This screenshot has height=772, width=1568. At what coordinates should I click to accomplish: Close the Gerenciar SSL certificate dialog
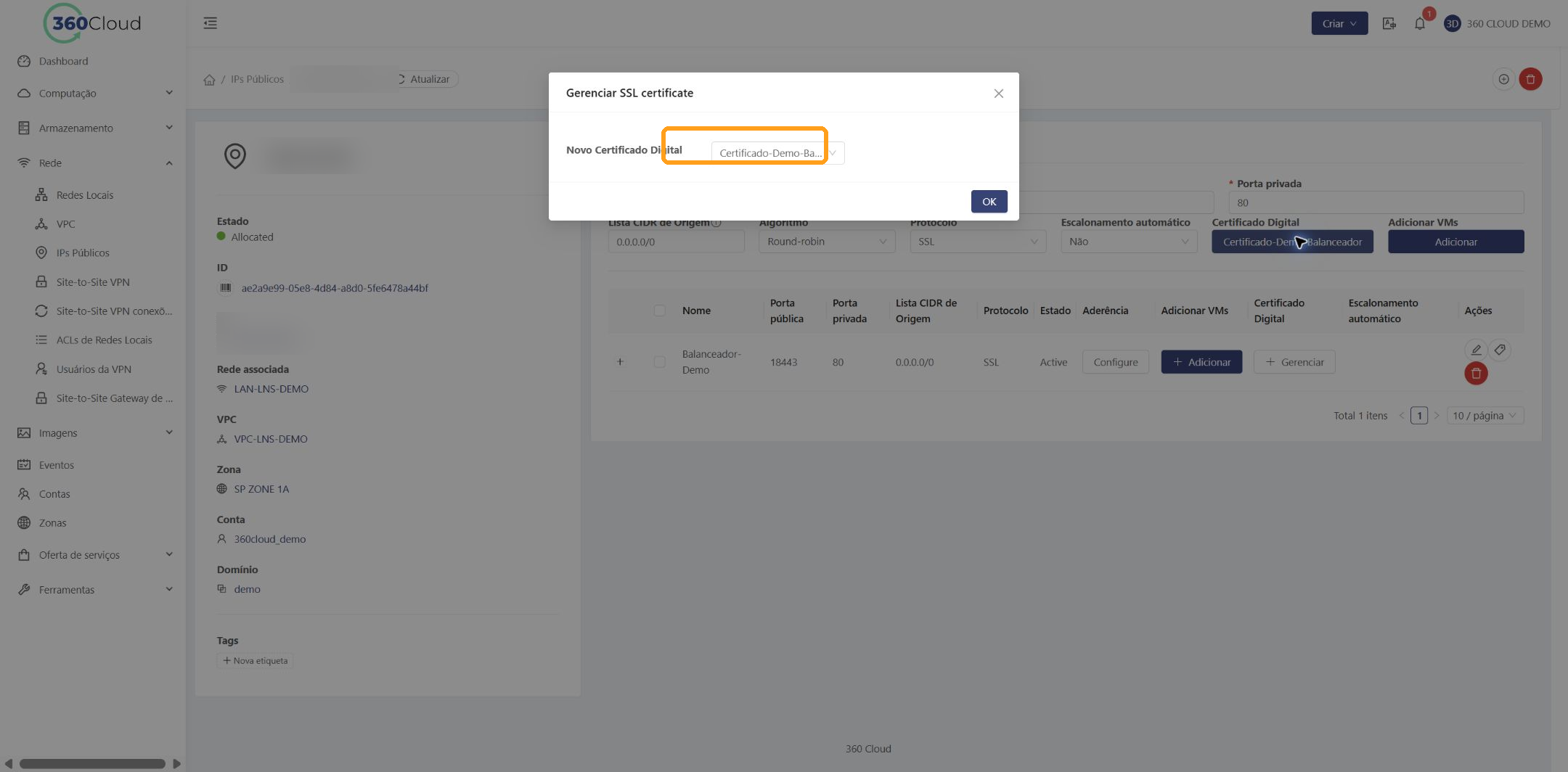[998, 94]
